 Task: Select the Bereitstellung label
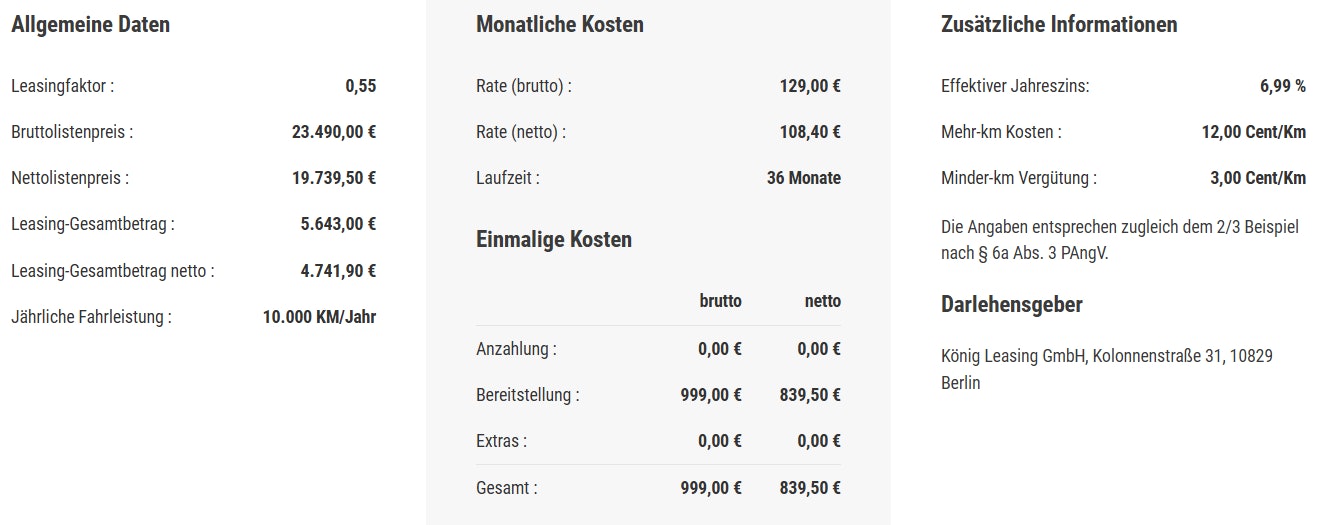(x=527, y=395)
